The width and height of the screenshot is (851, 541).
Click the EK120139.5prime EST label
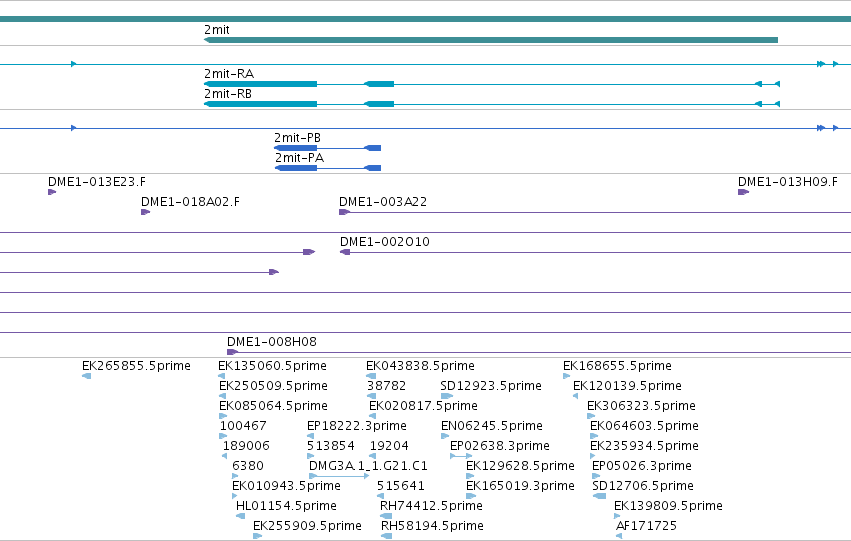pyautogui.click(x=627, y=386)
